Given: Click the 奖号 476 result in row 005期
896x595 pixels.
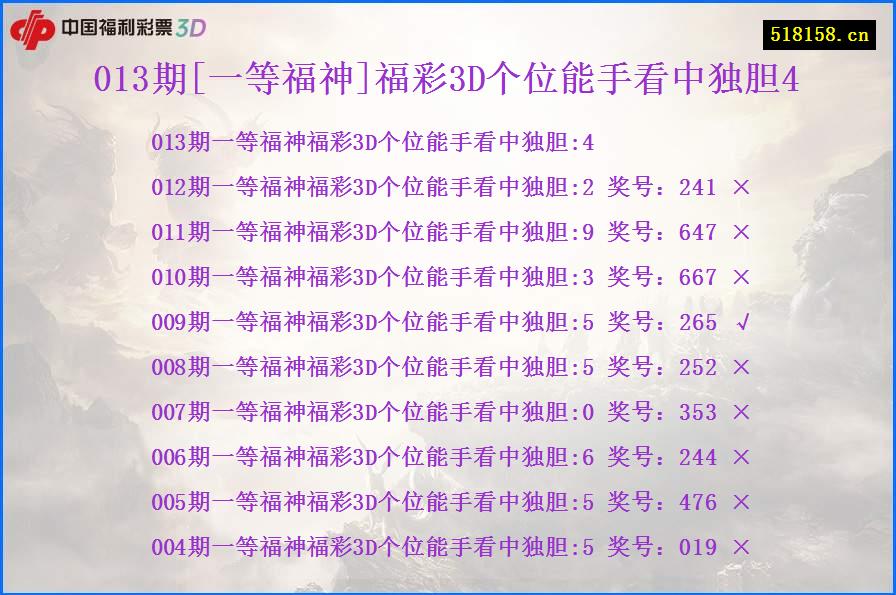Looking at the screenshot, I should point(662,502).
